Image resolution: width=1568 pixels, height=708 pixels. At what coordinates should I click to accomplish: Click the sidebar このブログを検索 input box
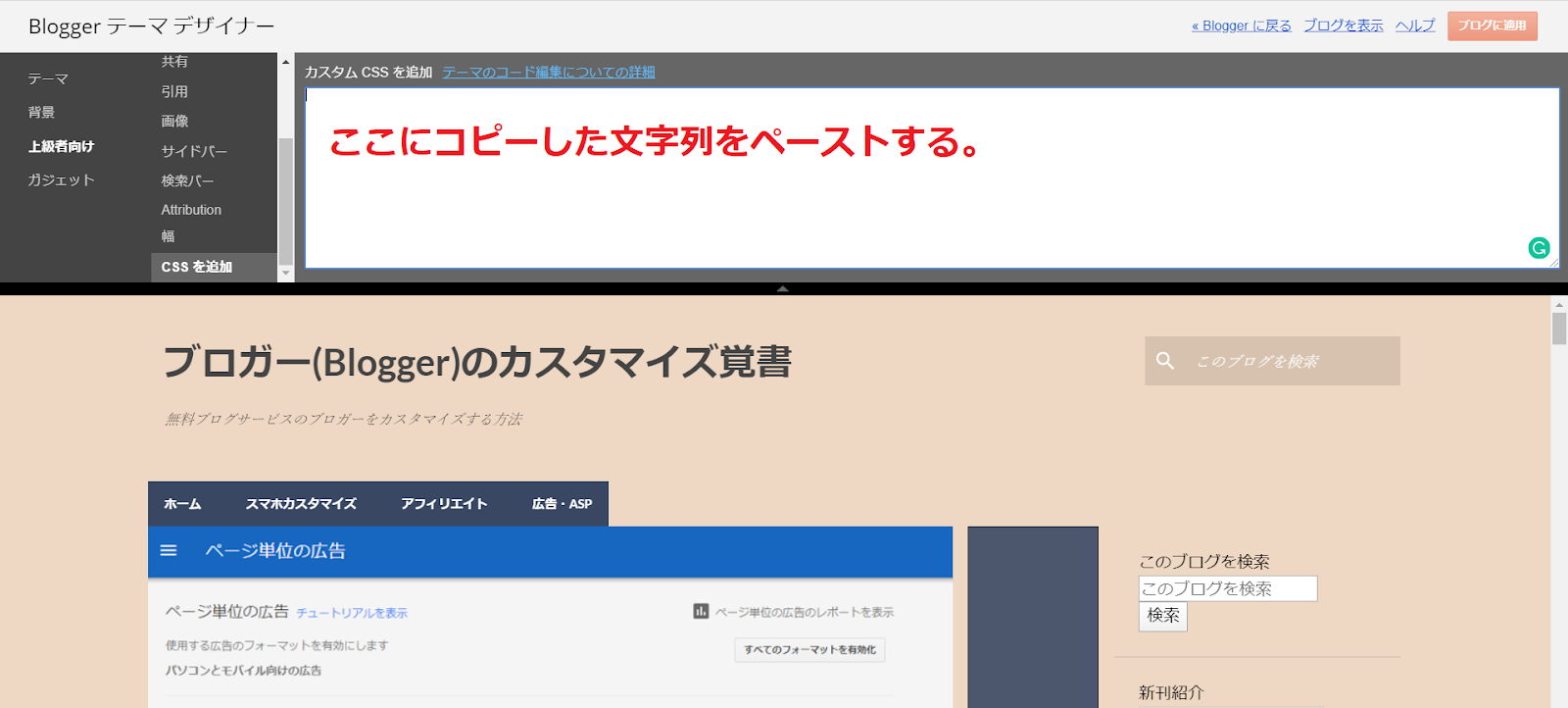pos(1228,588)
